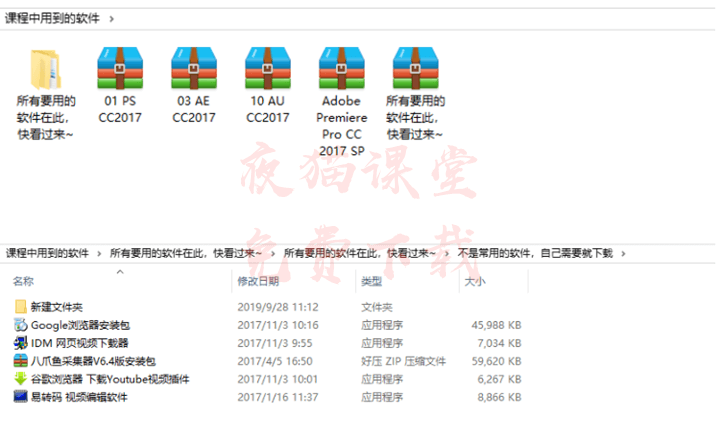This screenshot has width=720, height=438.
Task: Click date 2017/11/3 10:16
Action: coord(278,325)
